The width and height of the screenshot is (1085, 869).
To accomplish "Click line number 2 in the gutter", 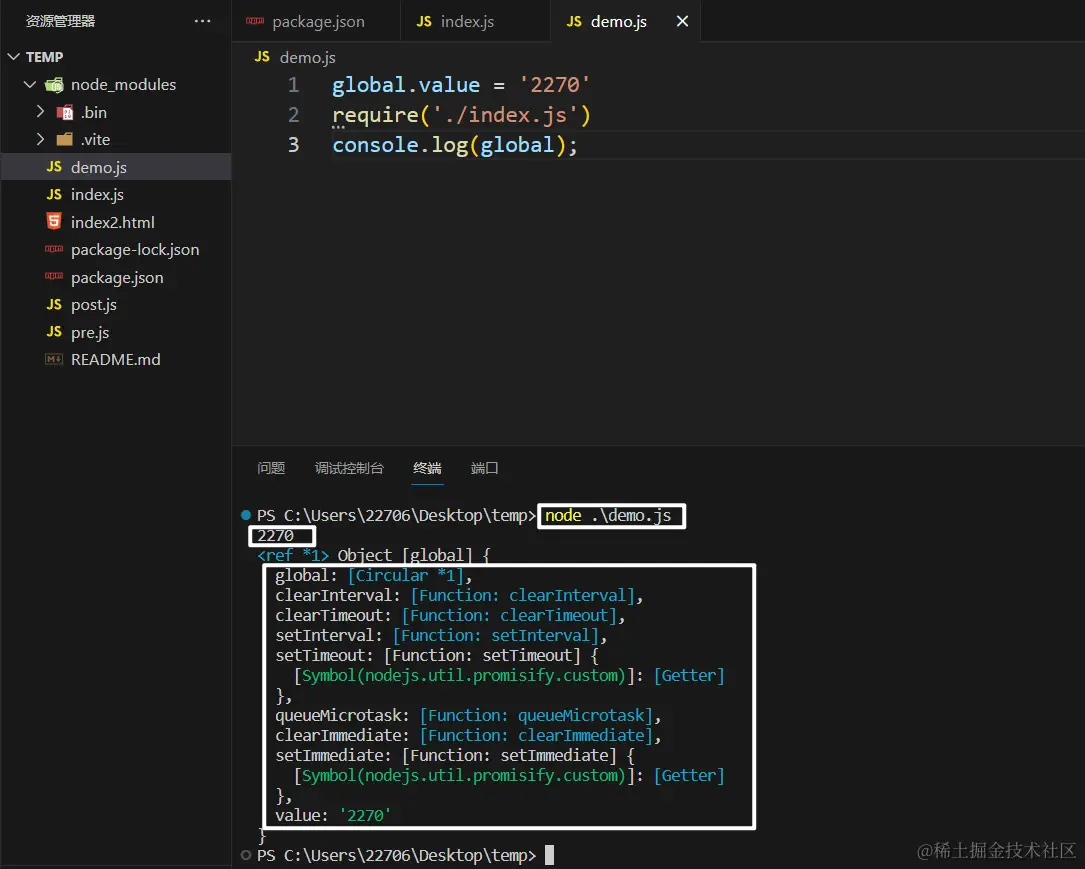I will (x=293, y=114).
